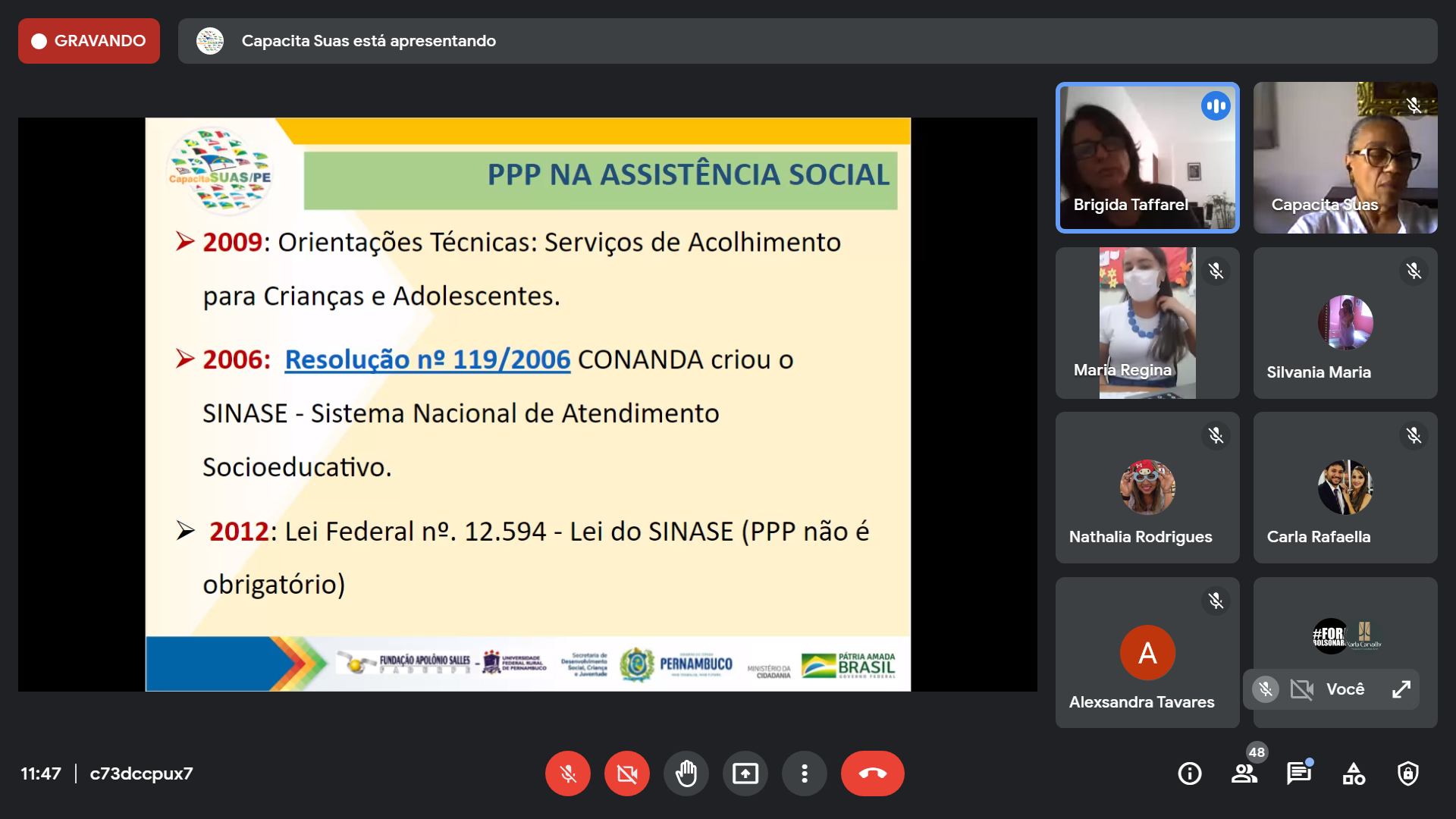This screenshot has width=1456, height=819.
Task: Open the activities shapes icon
Action: click(x=1354, y=773)
